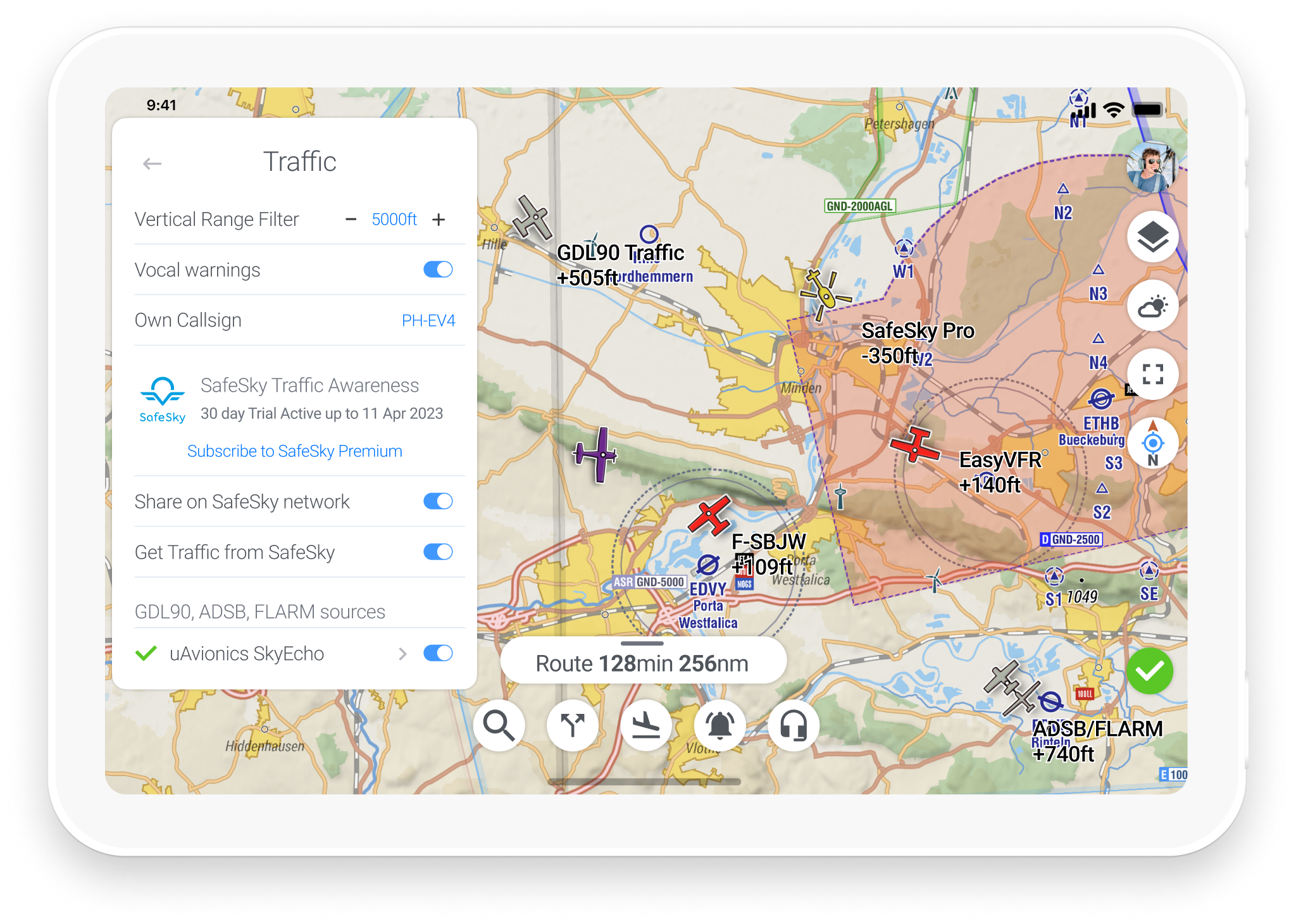Image resolution: width=1296 pixels, height=924 pixels.
Task: Tap the Minden town label
Action: pyautogui.click(x=801, y=388)
